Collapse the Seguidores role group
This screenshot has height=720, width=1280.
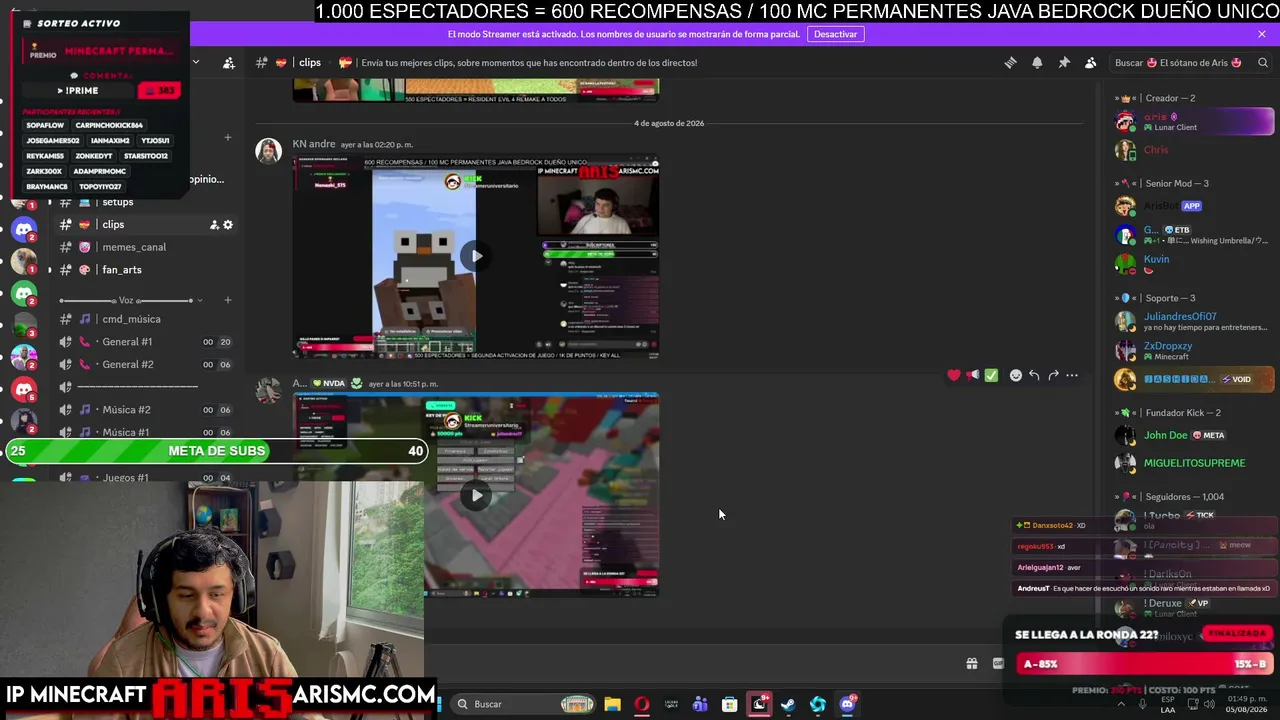pos(1170,497)
